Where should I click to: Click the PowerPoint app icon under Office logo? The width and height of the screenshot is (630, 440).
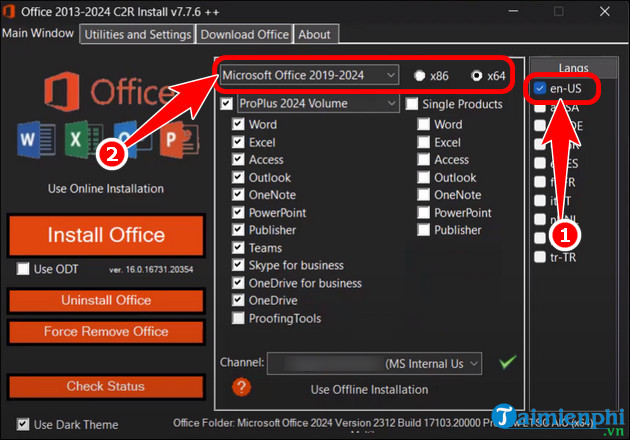179,140
